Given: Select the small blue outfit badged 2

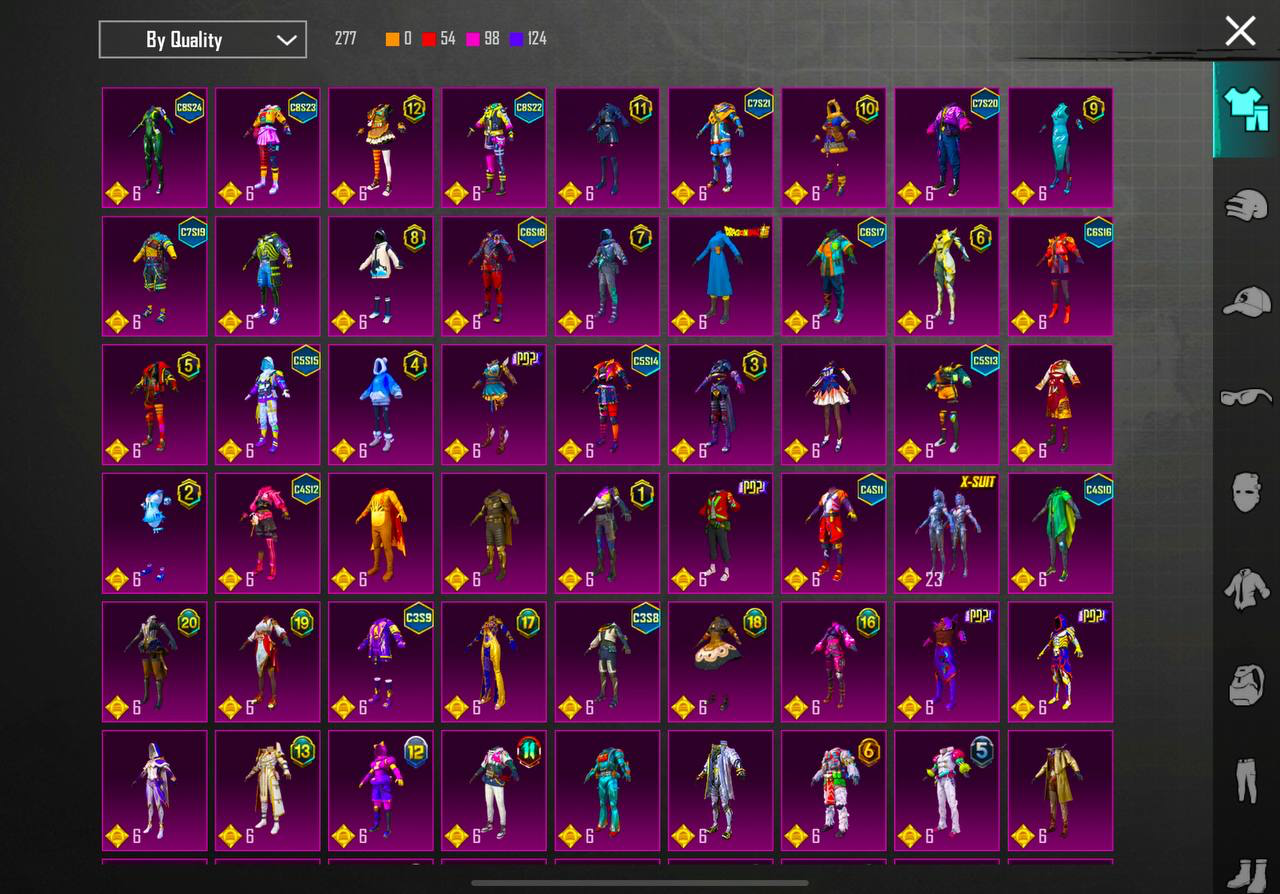Looking at the screenshot, I should pos(154,533).
